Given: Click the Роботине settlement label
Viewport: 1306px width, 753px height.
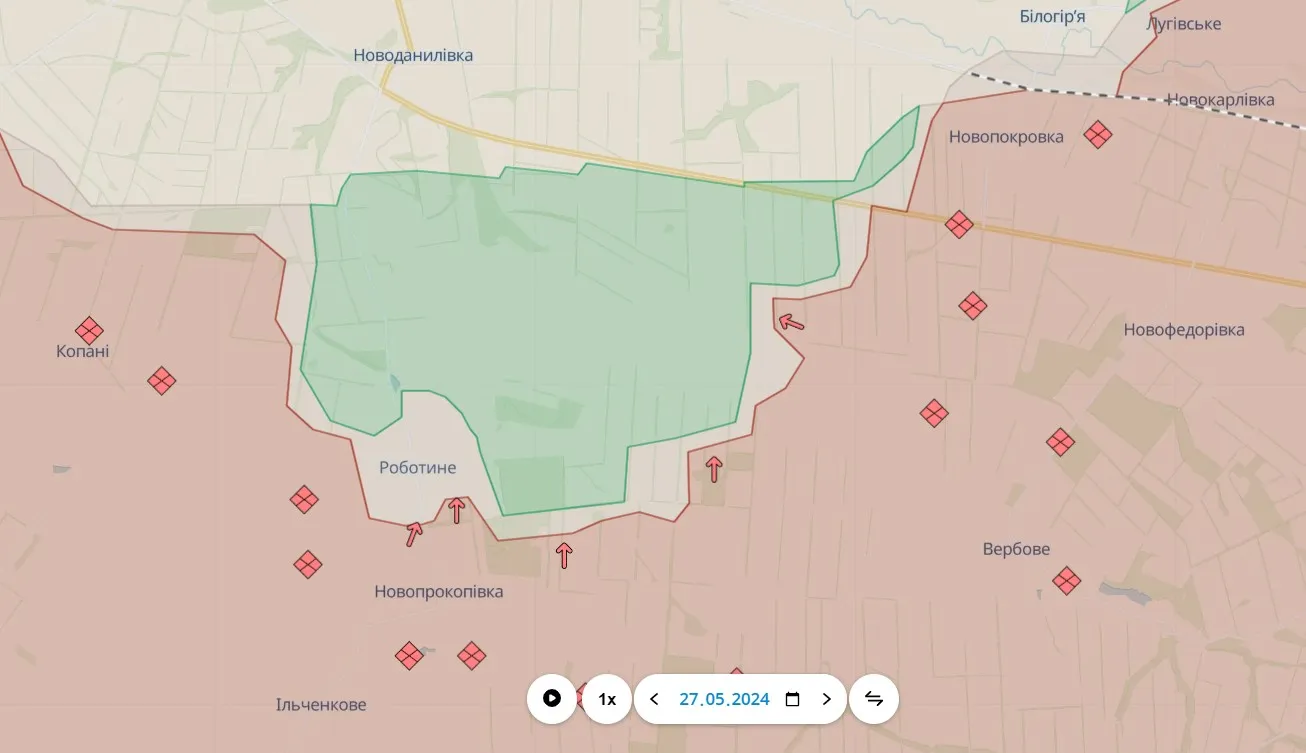Looking at the screenshot, I should pyautogui.click(x=417, y=468).
